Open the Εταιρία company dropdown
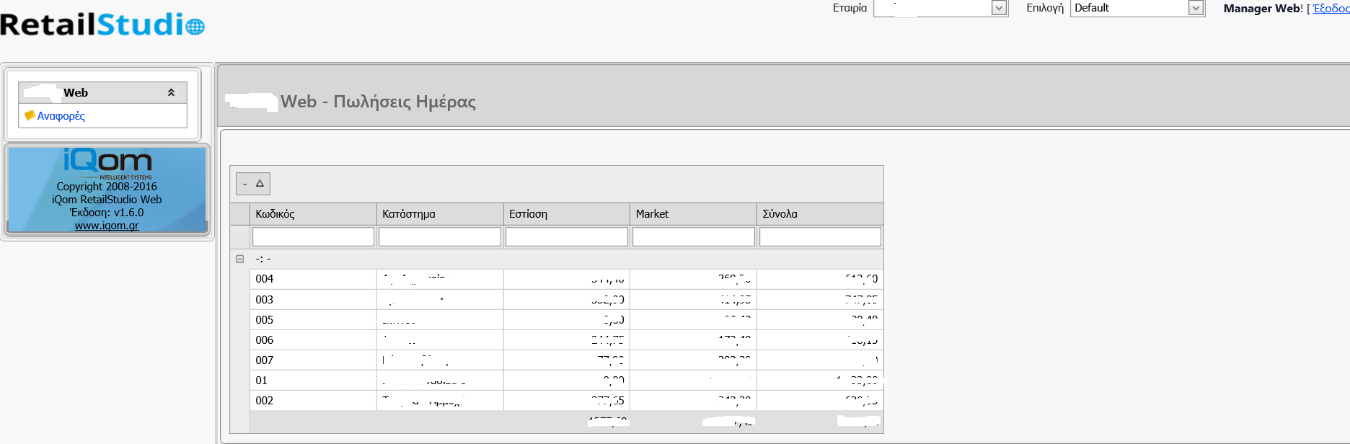Screen dimensions: 1350x444 click(x=998, y=8)
